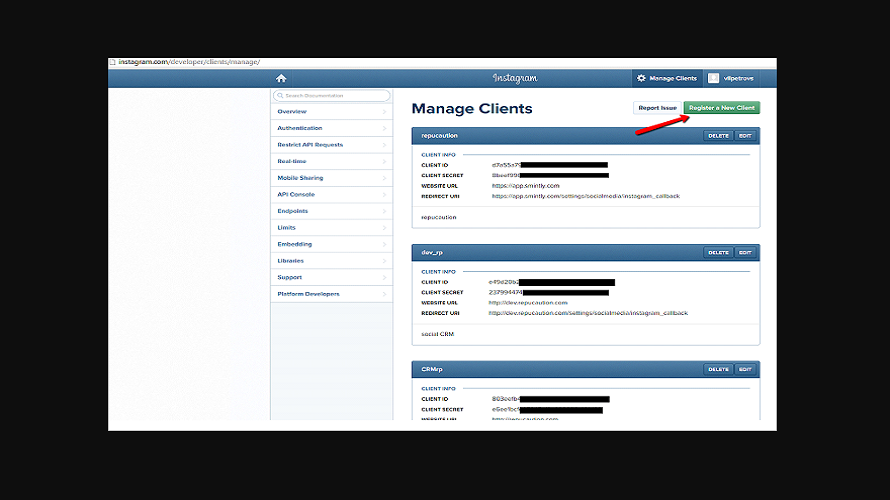Click CLIENT ID label in repucaution card
The width and height of the screenshot is (890, 500).
coord(435,165)
